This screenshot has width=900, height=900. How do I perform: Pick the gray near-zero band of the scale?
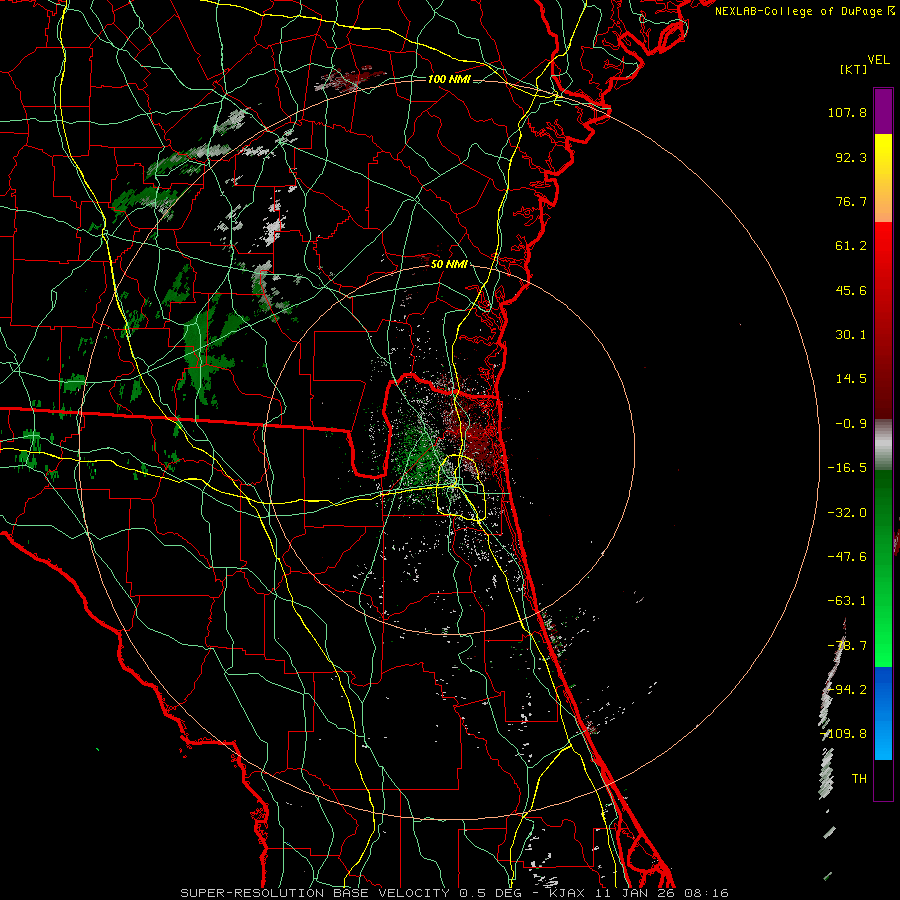point(883,445)
